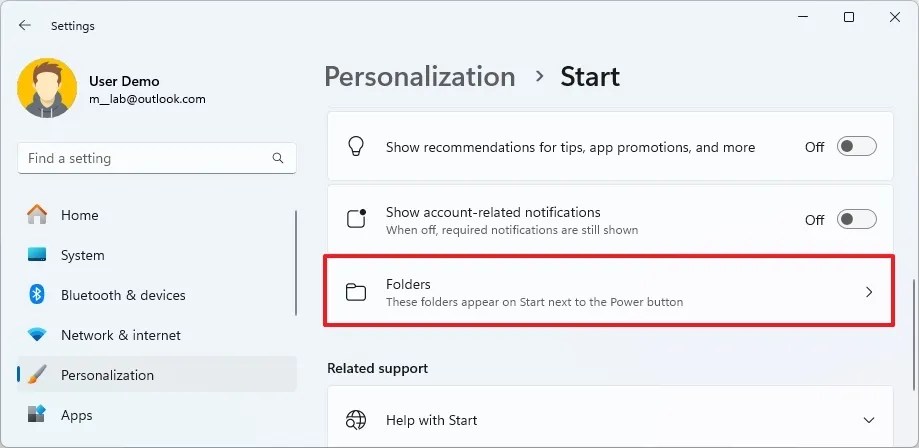Open the Home icon in sidebar
919x448 pixels.
37,215
